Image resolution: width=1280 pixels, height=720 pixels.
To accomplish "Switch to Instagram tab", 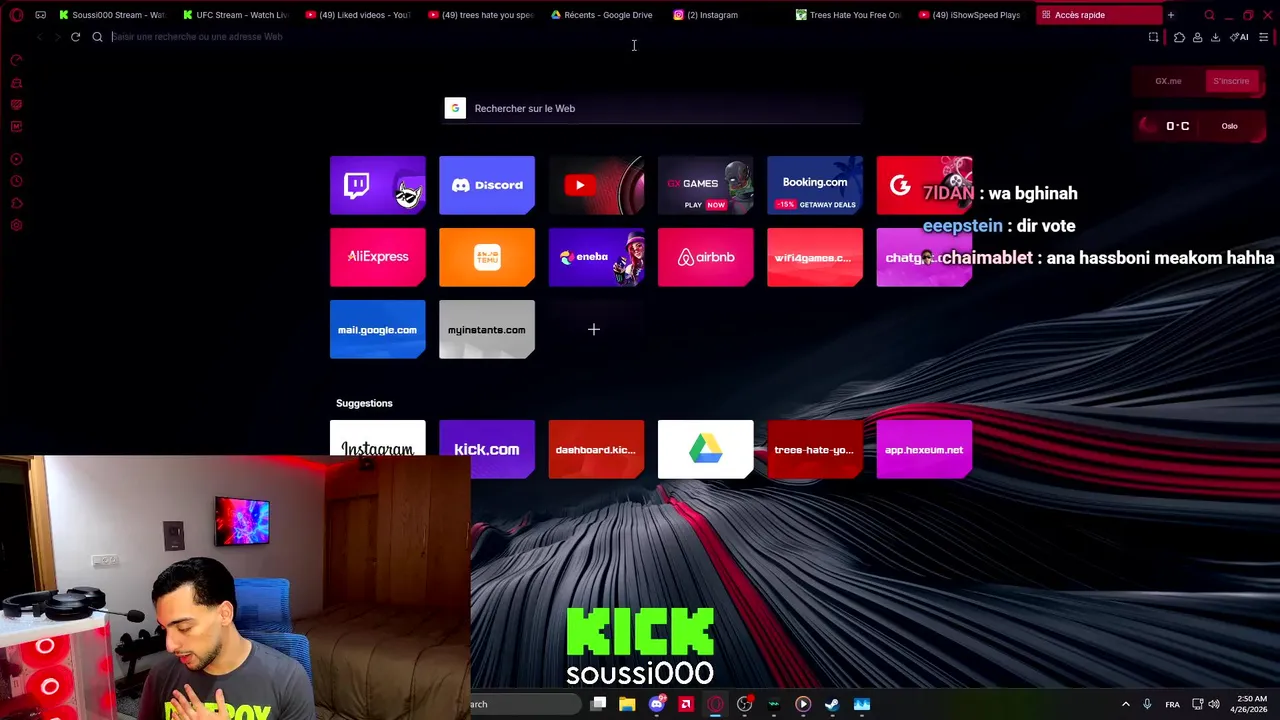I will point(727,15).
